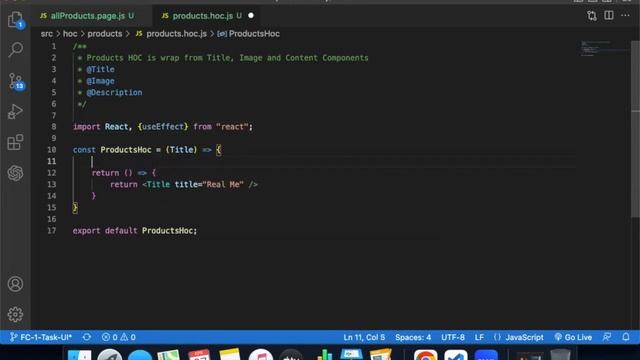Open the ProductsHoc symbol breadcrumb

point(249,34)
